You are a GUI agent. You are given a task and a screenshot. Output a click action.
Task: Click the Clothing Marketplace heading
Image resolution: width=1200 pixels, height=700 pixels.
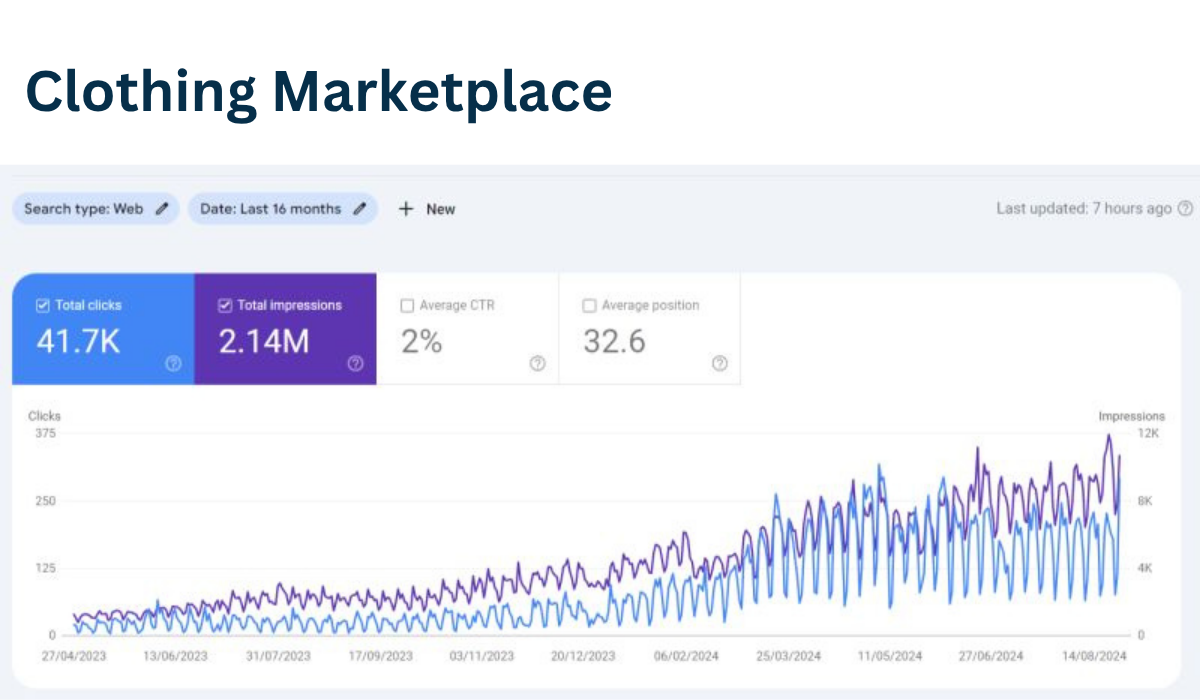(x=320, y=91)
